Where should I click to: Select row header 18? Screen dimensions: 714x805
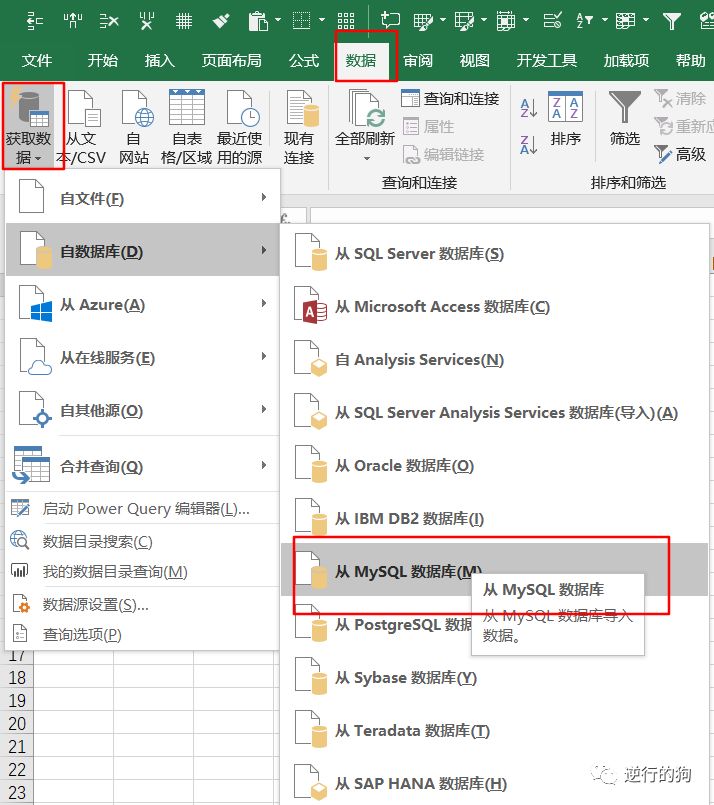point(17,678)
